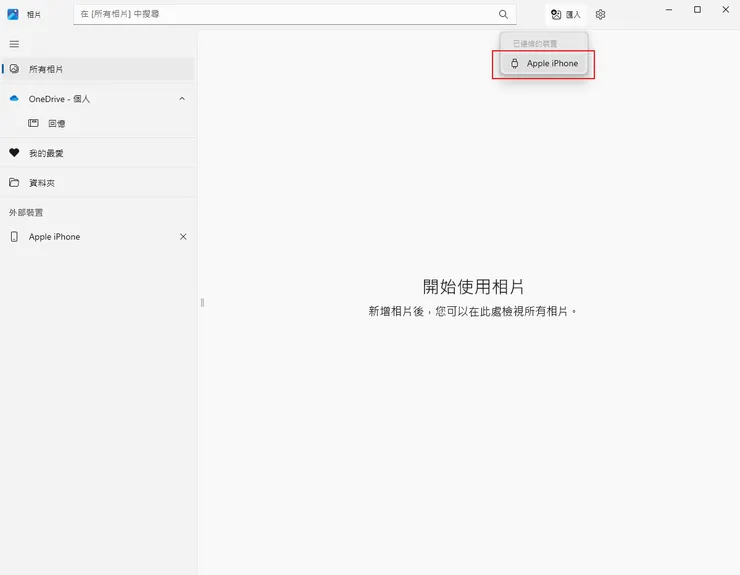Click the magnifier search icon
The image size is (740, 575).
(x=503, y=14)
